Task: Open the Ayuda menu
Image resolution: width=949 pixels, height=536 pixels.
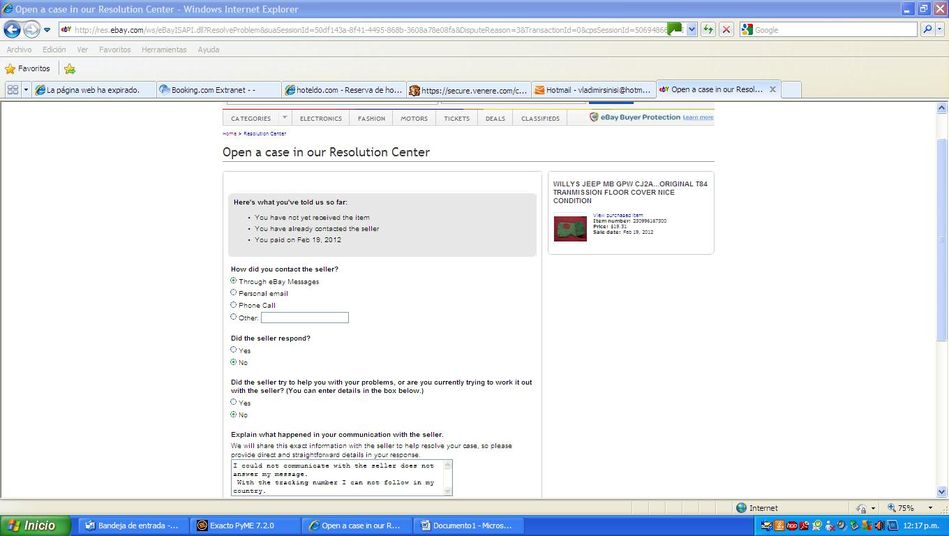Action: tap(208, 50)
